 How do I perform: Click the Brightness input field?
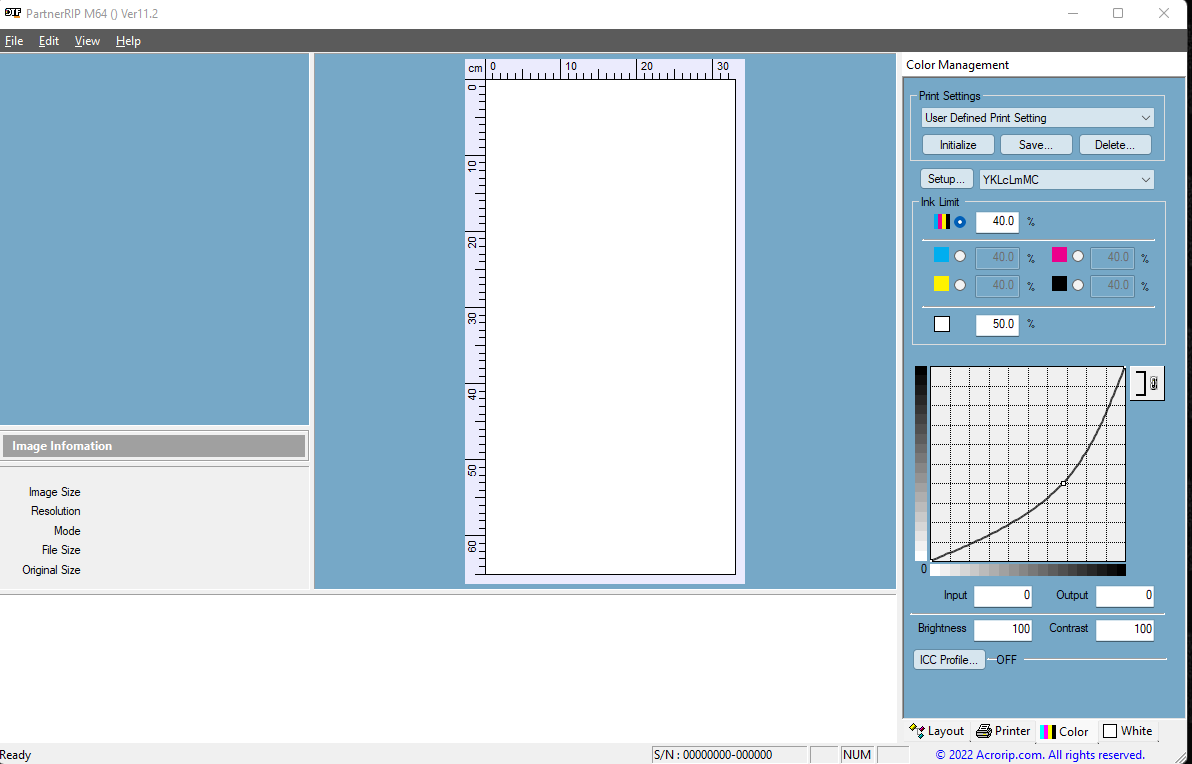tap(1002, 630)
